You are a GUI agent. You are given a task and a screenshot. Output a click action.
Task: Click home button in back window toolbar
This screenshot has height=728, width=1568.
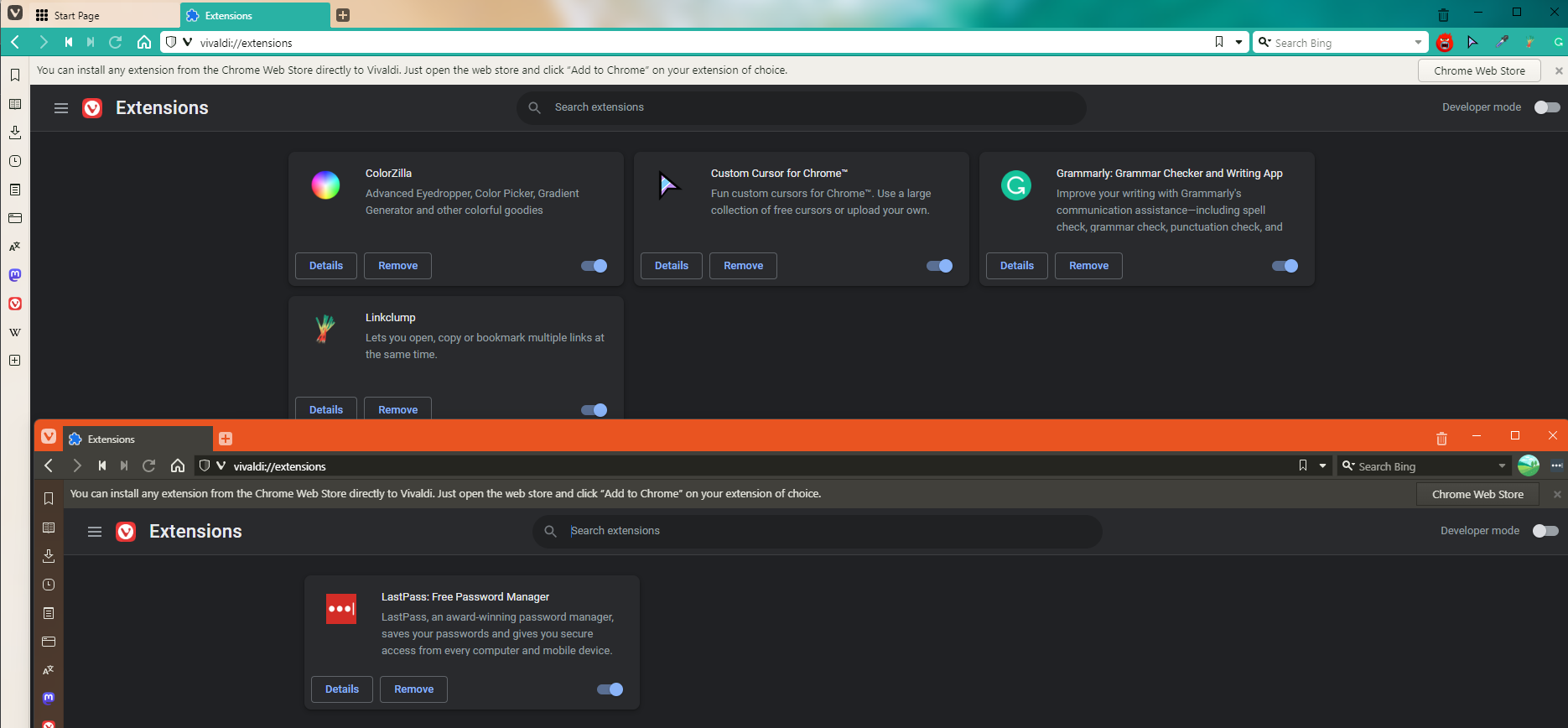[144, 42]
